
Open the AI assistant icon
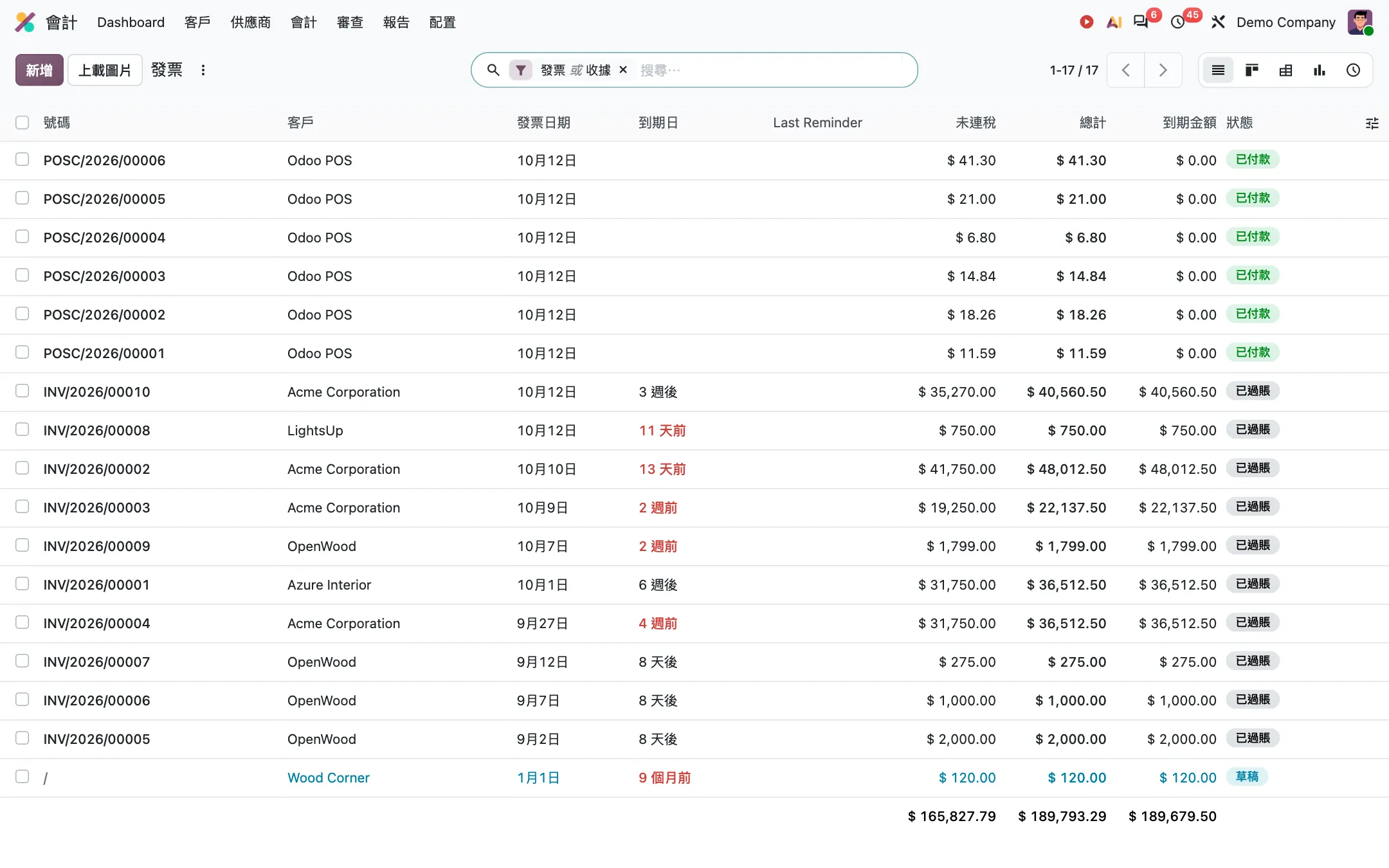(x=1114, y=23)
